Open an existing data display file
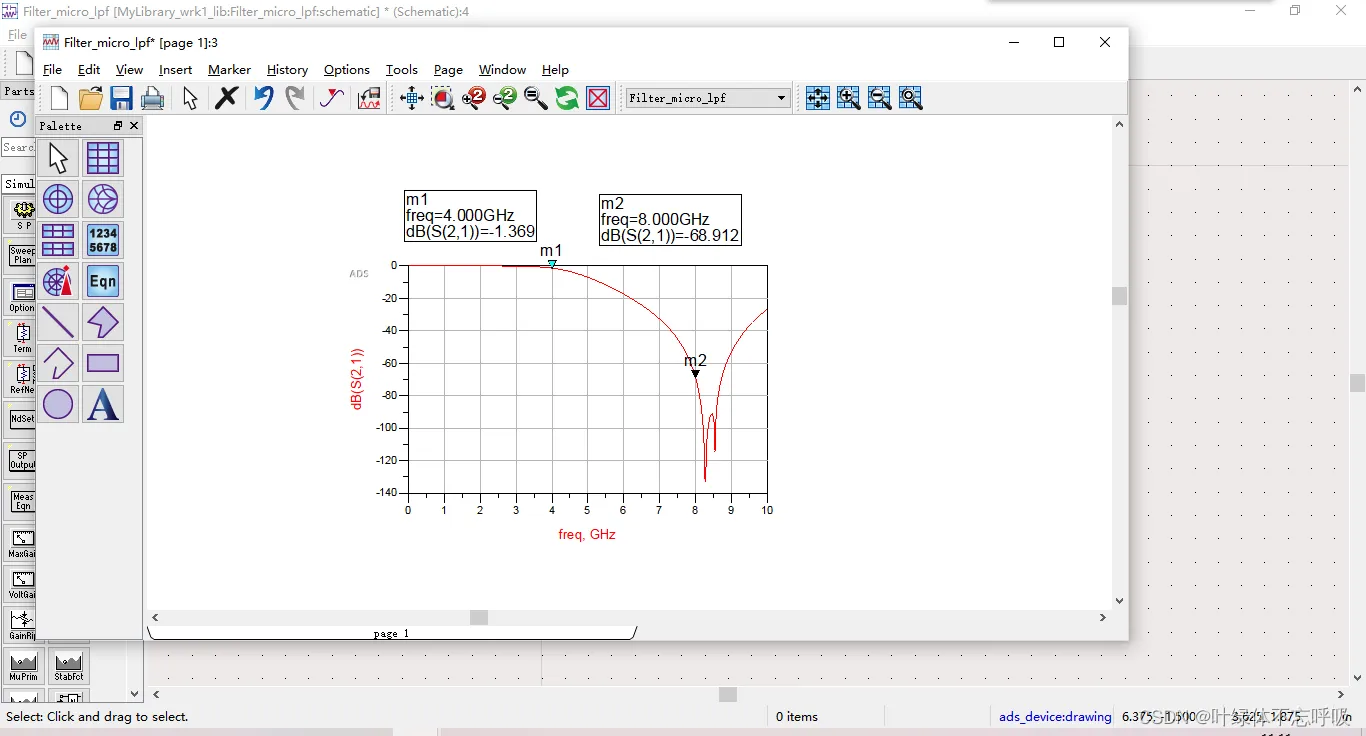The image size is (1366, 736). [91, 98]
